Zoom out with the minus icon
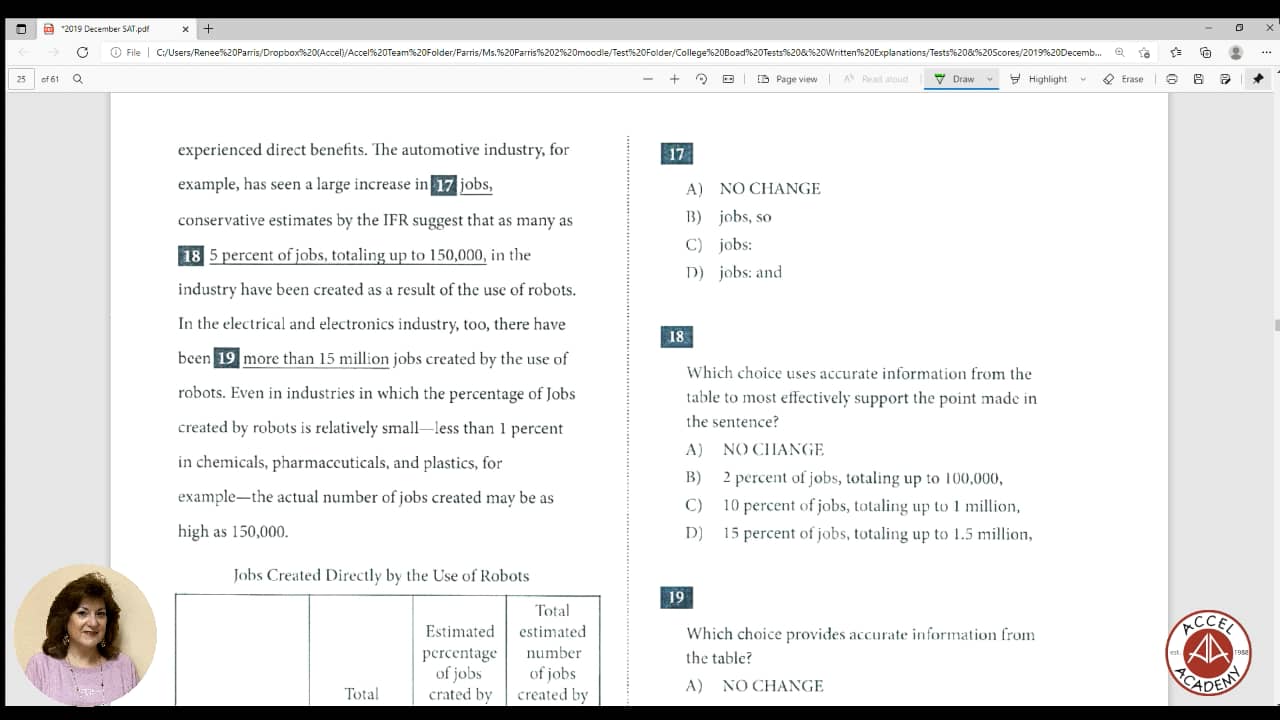This screenshot has height=720, width=1280. click(x=648, y=79)
